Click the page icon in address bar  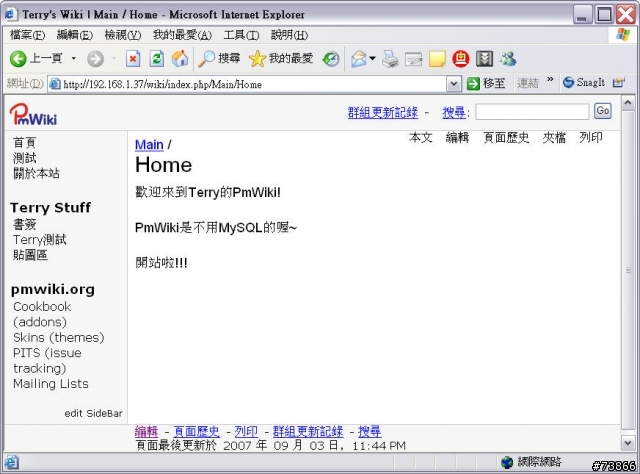point(55,84)
